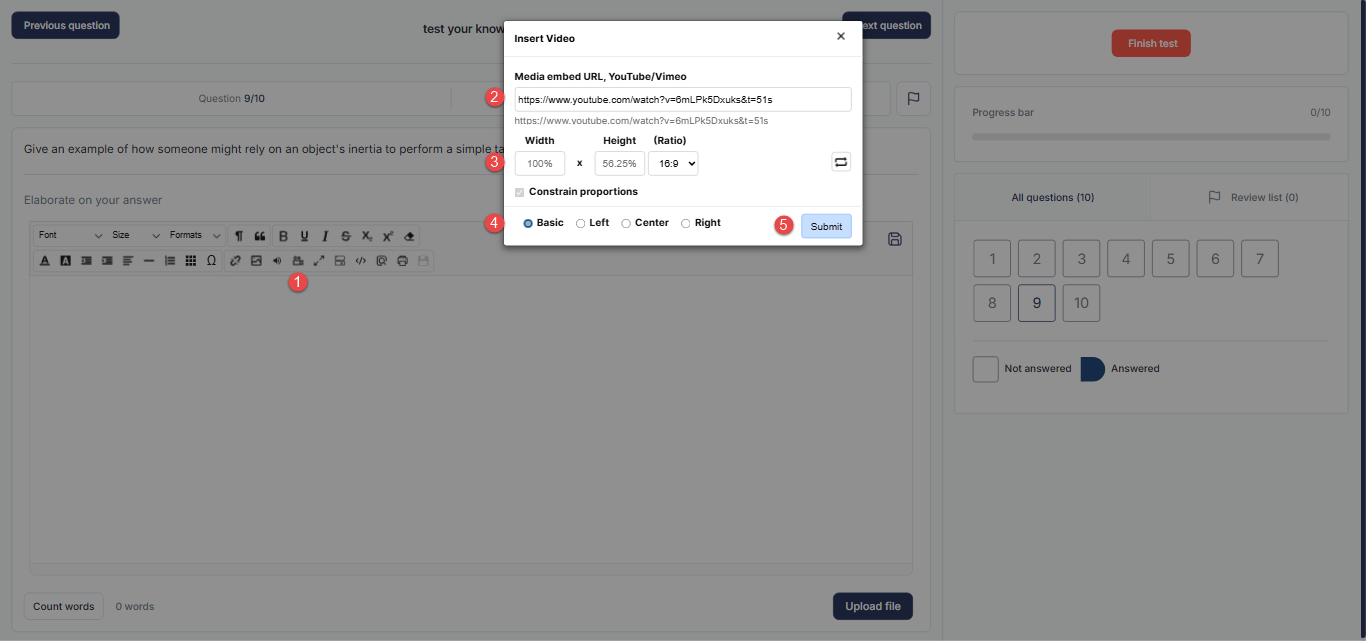This screenshot has height=641, width=1366.
Task: Switch to All questions tab
Action: tap(1052, 198)
